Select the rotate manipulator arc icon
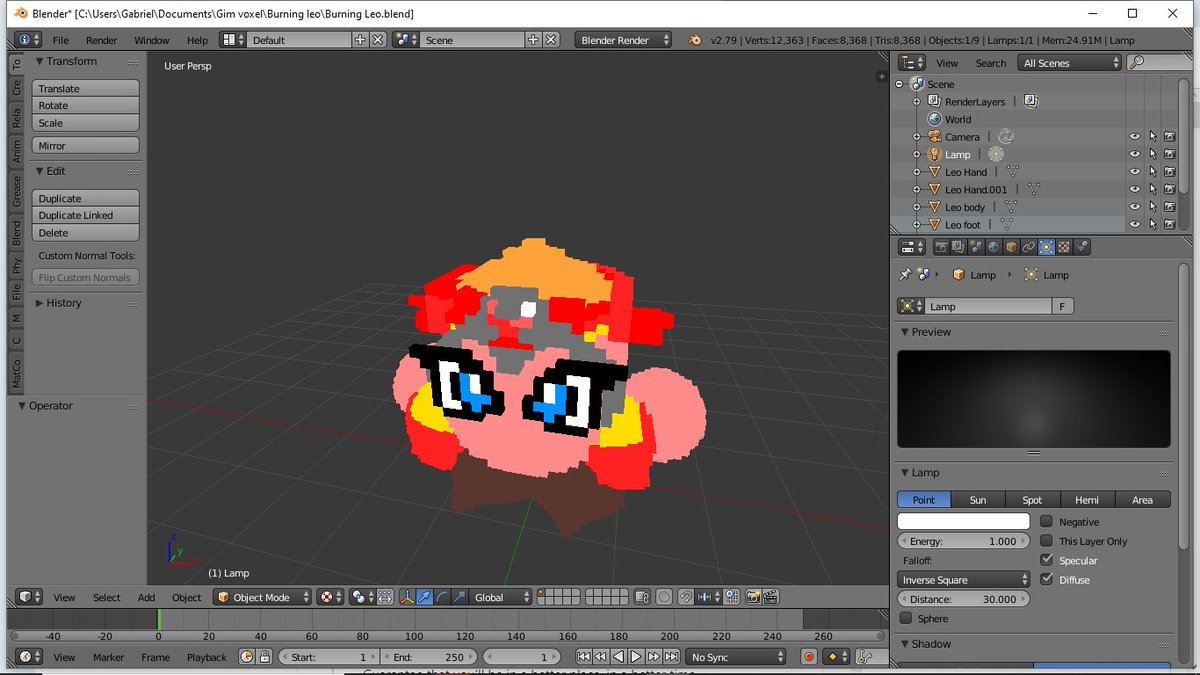 pos(442,597)
